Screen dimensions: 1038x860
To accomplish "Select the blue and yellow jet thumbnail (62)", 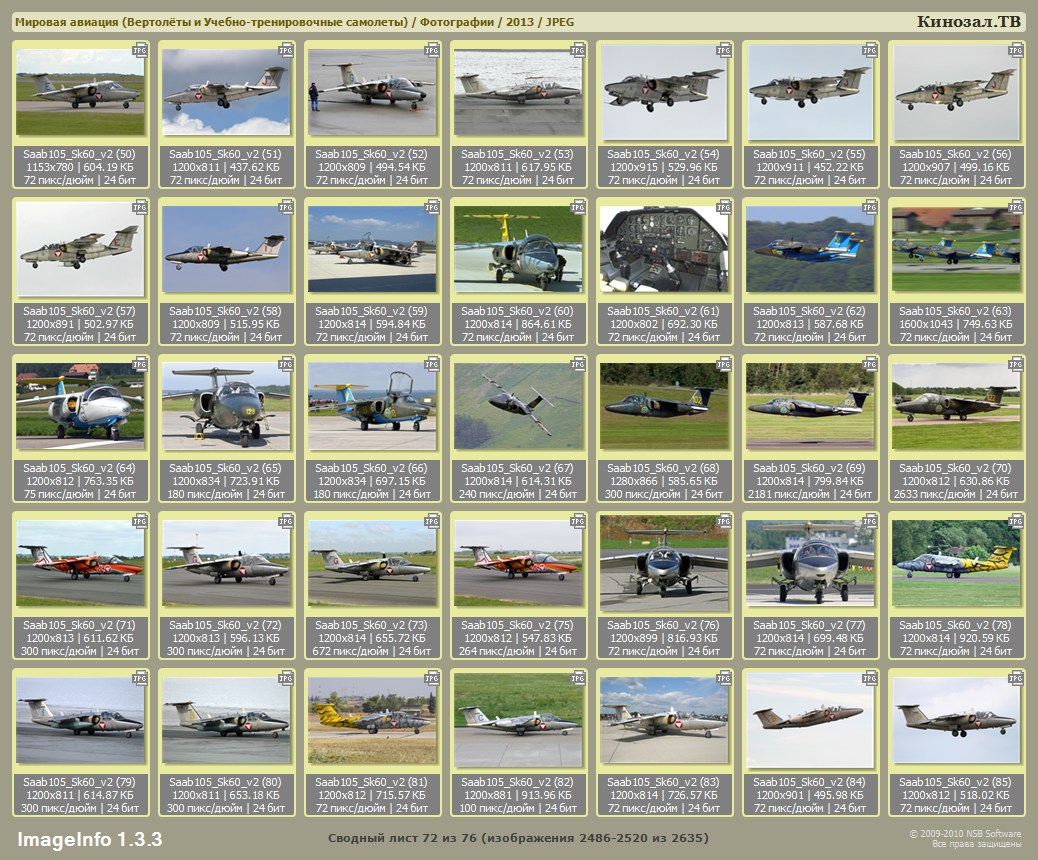I will pos(810,250).
